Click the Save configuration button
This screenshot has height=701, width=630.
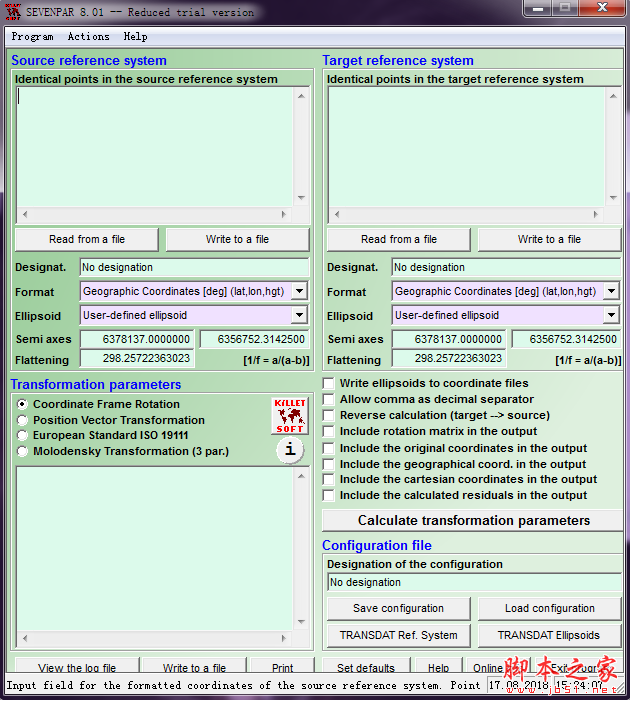(398, 608)
